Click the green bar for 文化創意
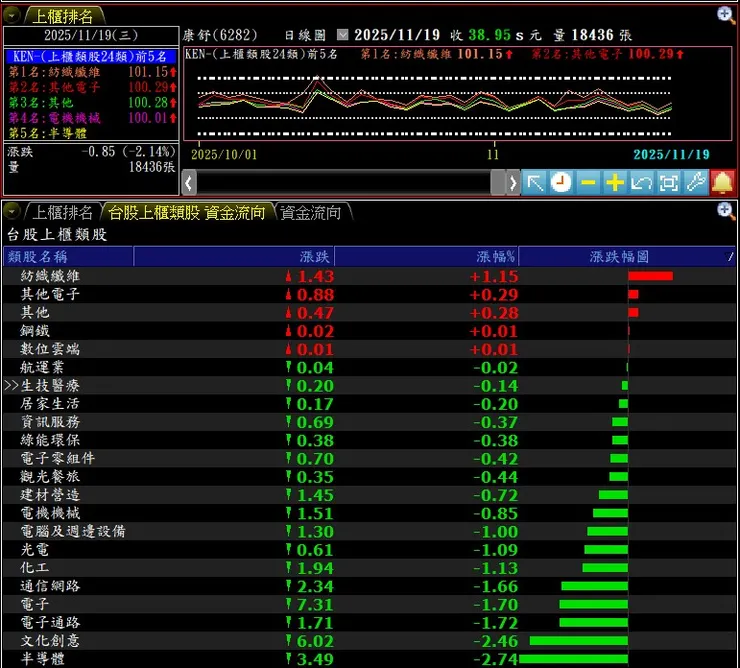 [579, 641]
